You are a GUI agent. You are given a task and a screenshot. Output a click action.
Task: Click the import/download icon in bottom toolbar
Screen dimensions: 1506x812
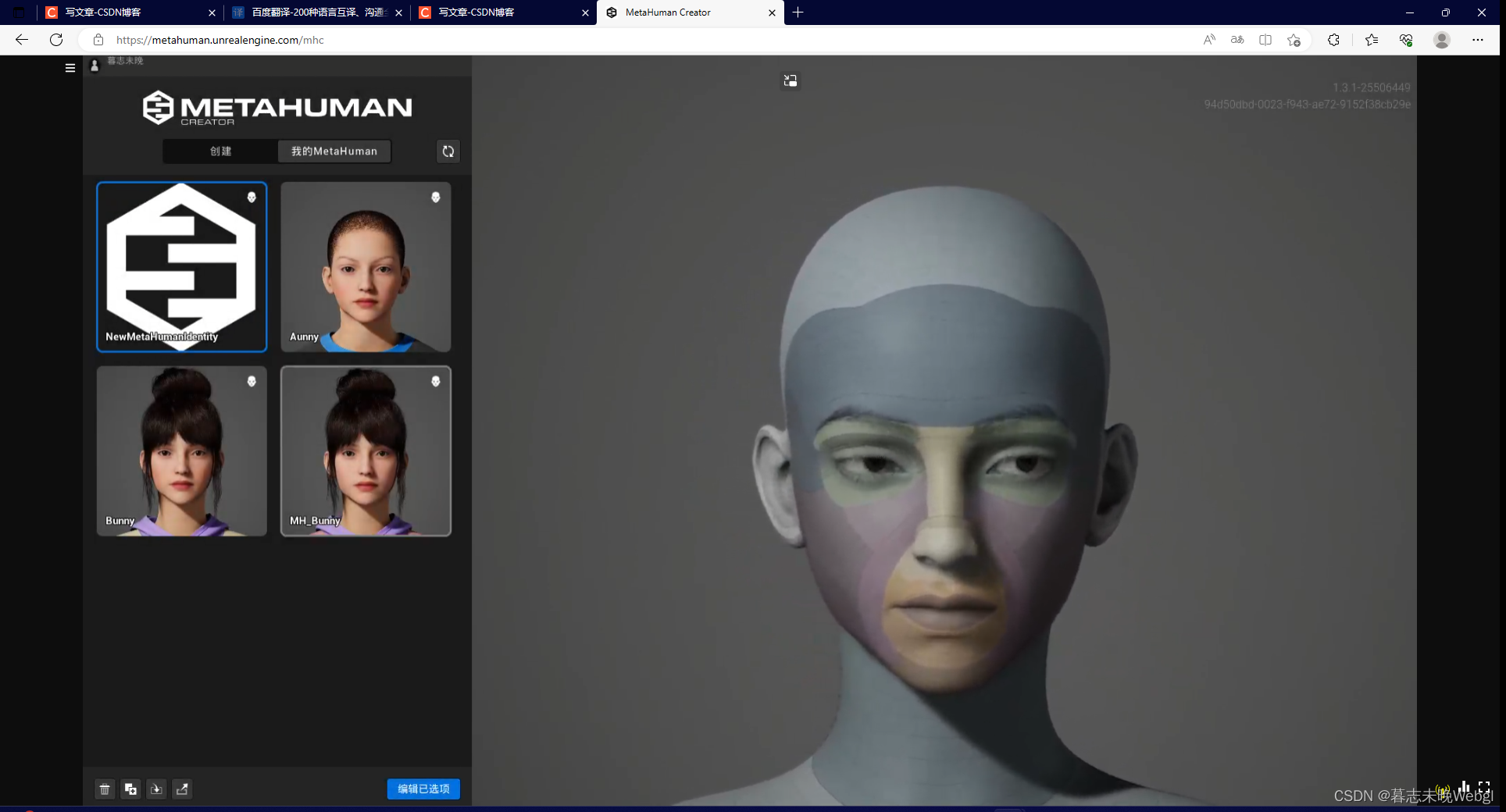click(x=156, y=789)
